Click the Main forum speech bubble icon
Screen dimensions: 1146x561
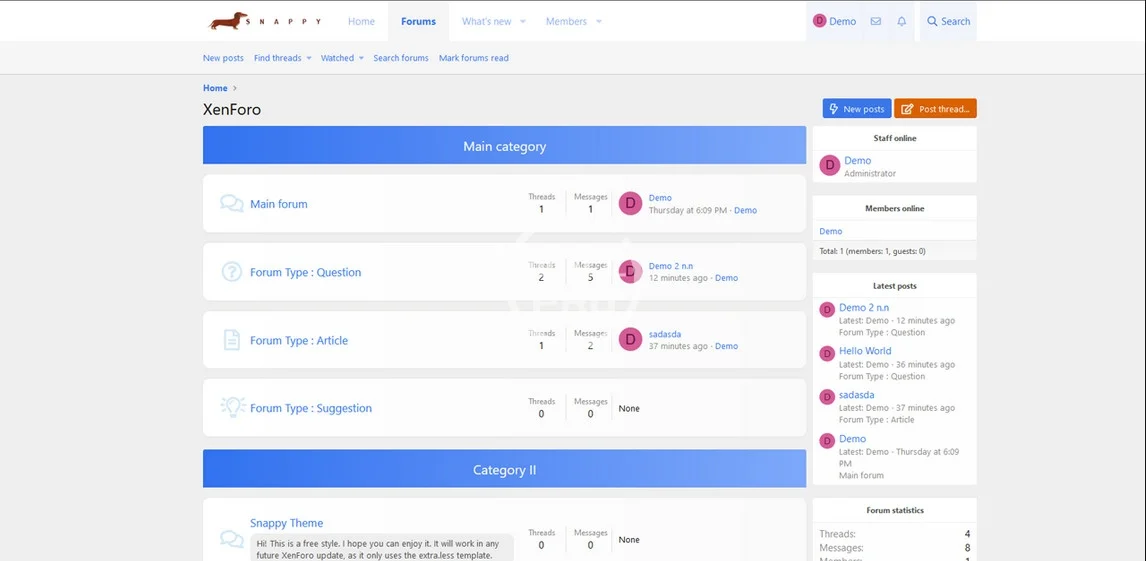231,204
